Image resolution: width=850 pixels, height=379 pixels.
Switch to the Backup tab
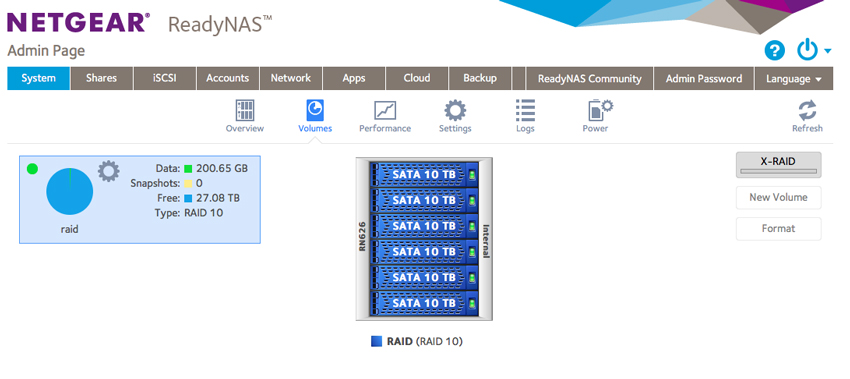click(480, 78)
